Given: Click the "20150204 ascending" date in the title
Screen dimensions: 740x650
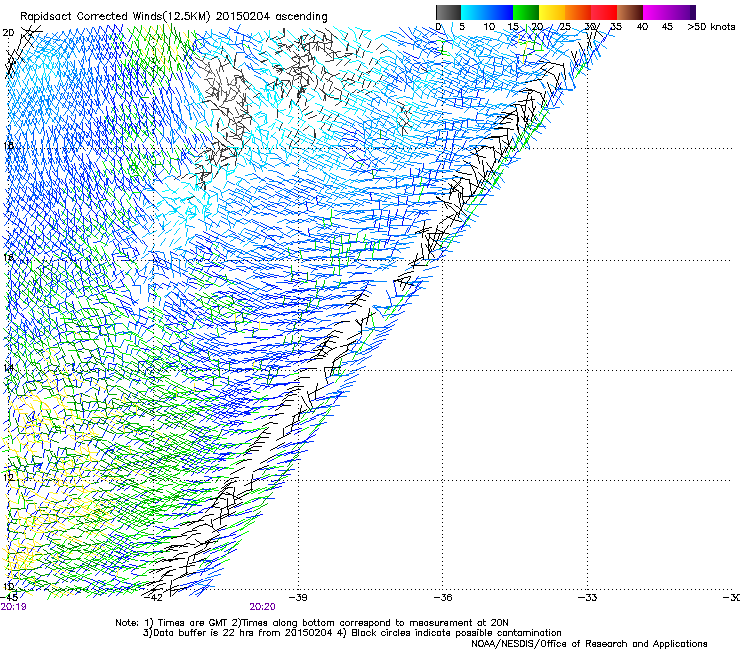Looking at the screenshot, I should click(x=271, y=17).
